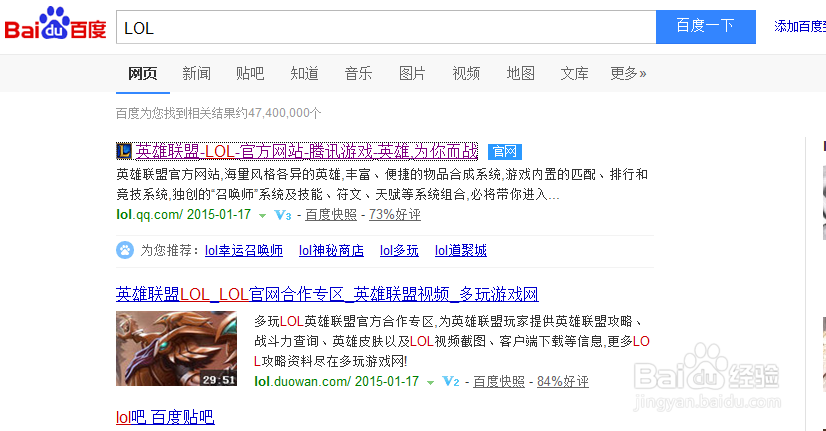Click the Baidu logo

(x=55, y=25)
